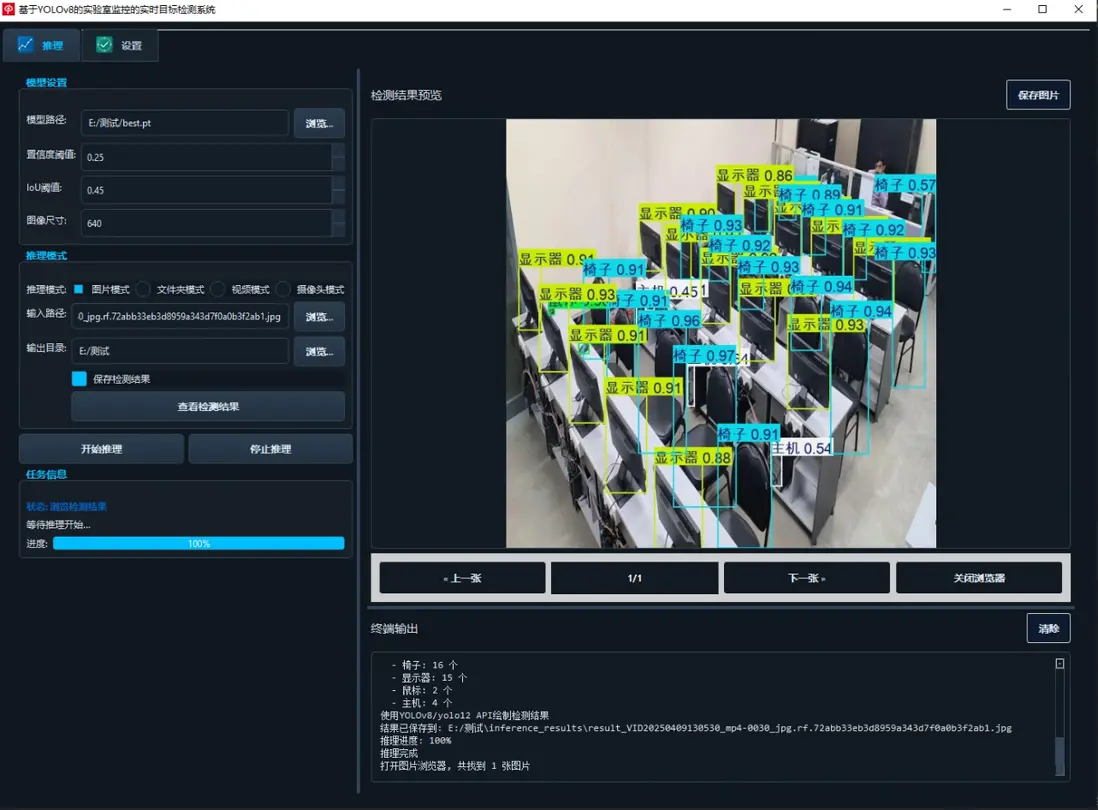Click the settings tab checkmark icon
The width and height of the screenshot is (1098, 810).
pos(104,45)
